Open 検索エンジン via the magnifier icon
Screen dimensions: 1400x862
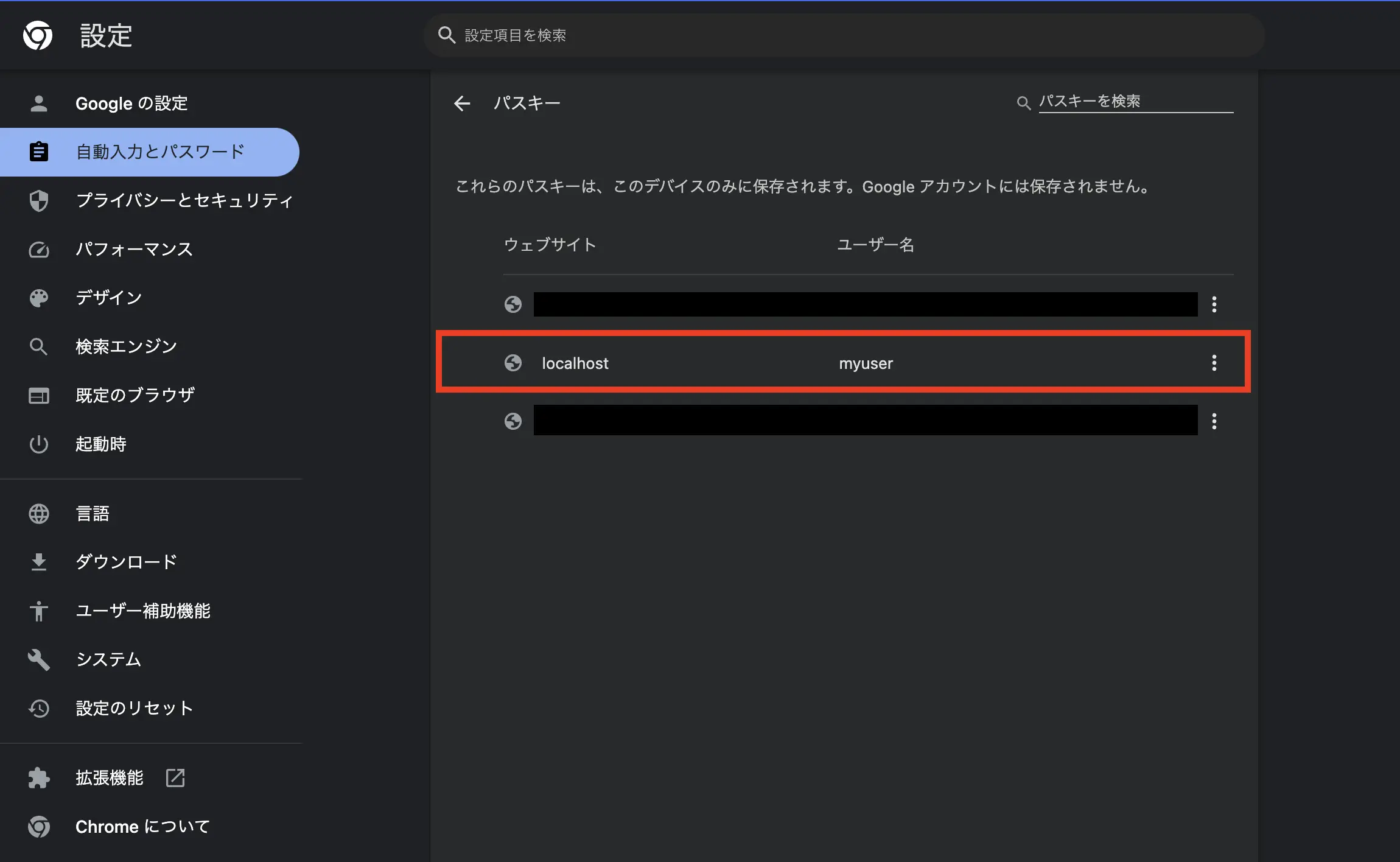click(39, 346)
